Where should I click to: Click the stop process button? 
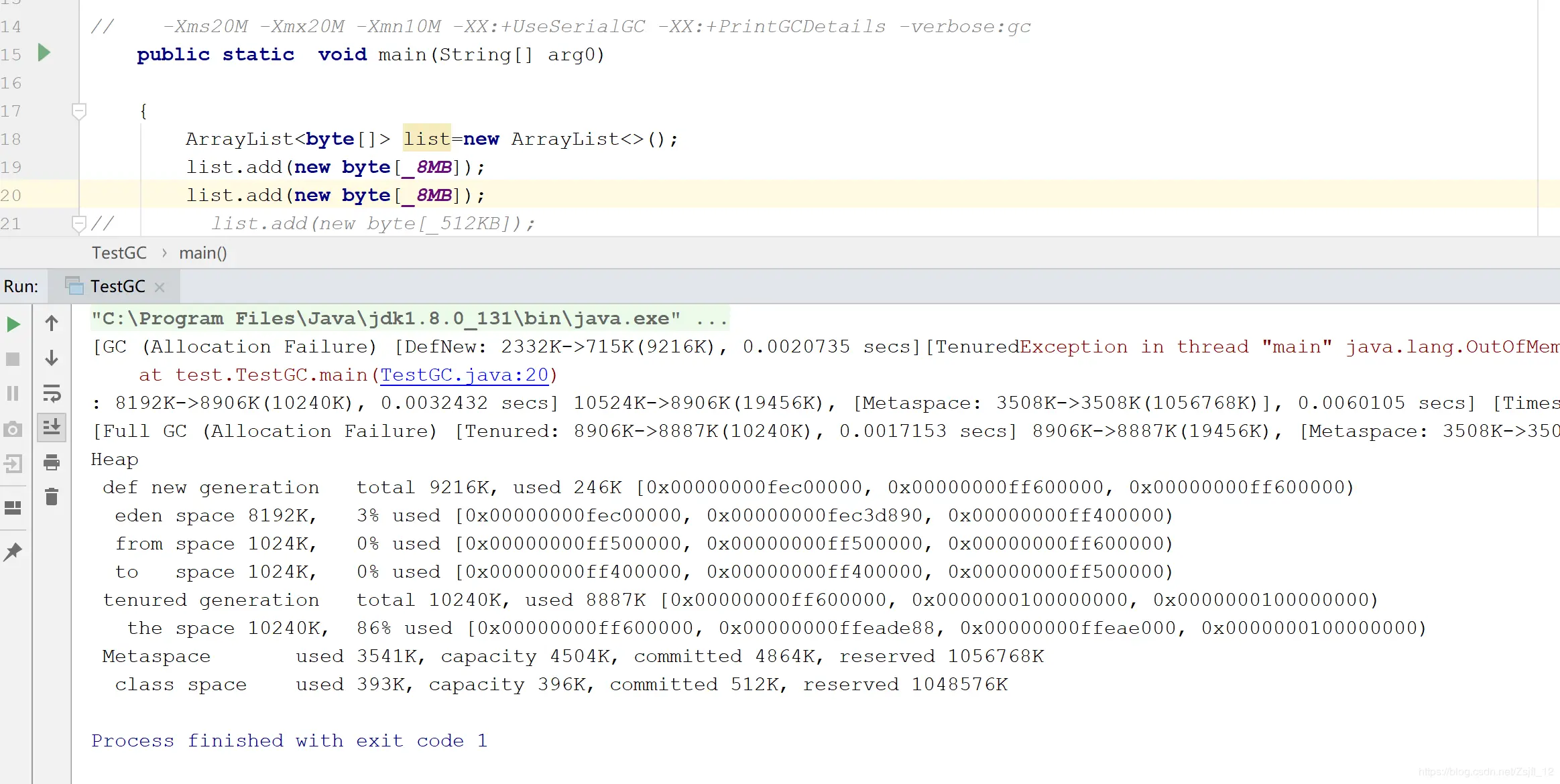click(13, 359)
